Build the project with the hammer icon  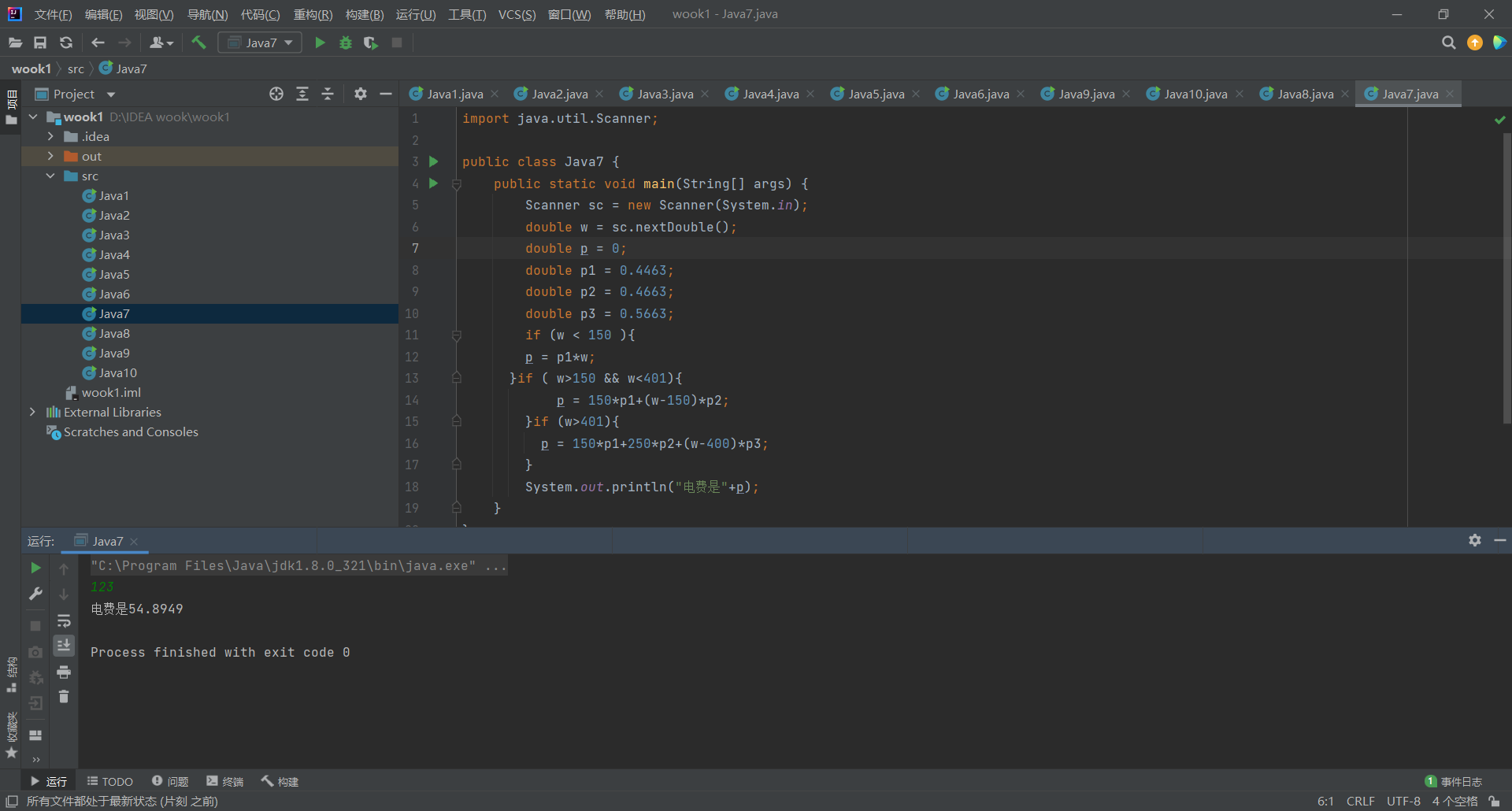pyautogui.click(x=198, y=43)
